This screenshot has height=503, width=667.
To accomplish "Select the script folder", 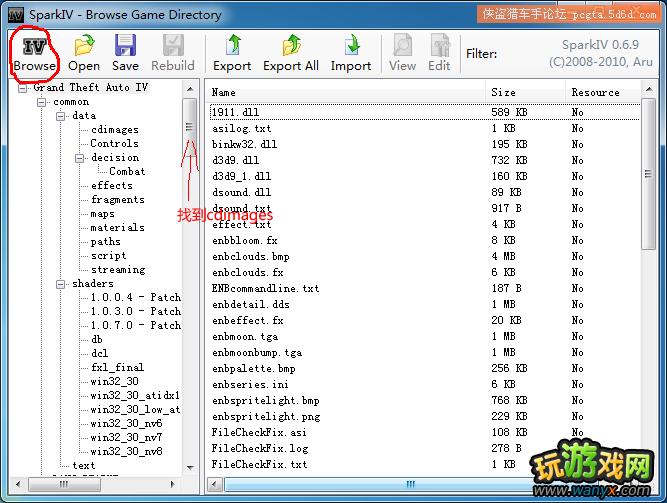I will pyautogui.click(x=108, y=256).
